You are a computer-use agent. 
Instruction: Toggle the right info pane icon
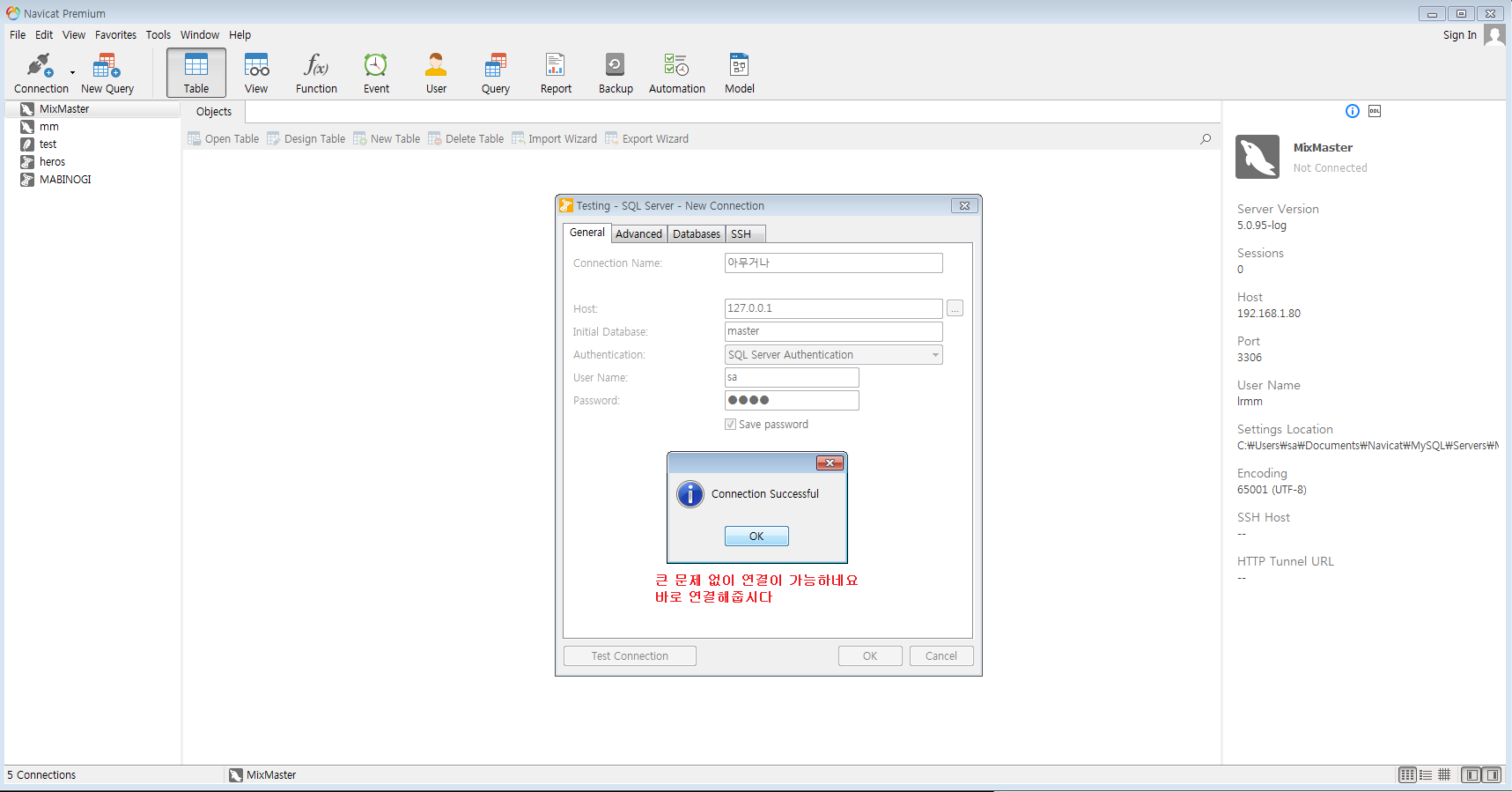1492,775
